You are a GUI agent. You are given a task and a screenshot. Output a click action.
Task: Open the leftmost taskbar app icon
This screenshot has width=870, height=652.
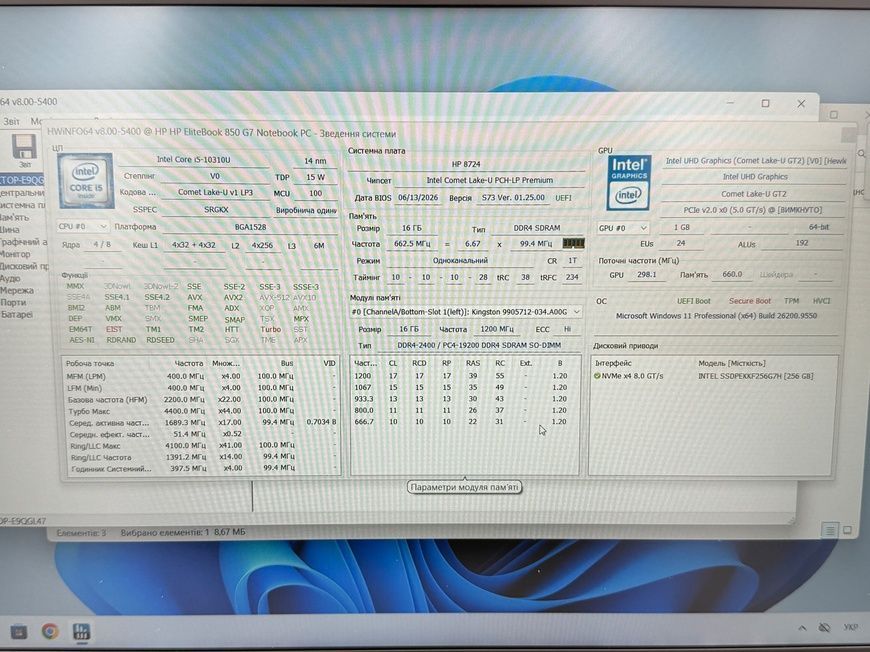[18, 631]
